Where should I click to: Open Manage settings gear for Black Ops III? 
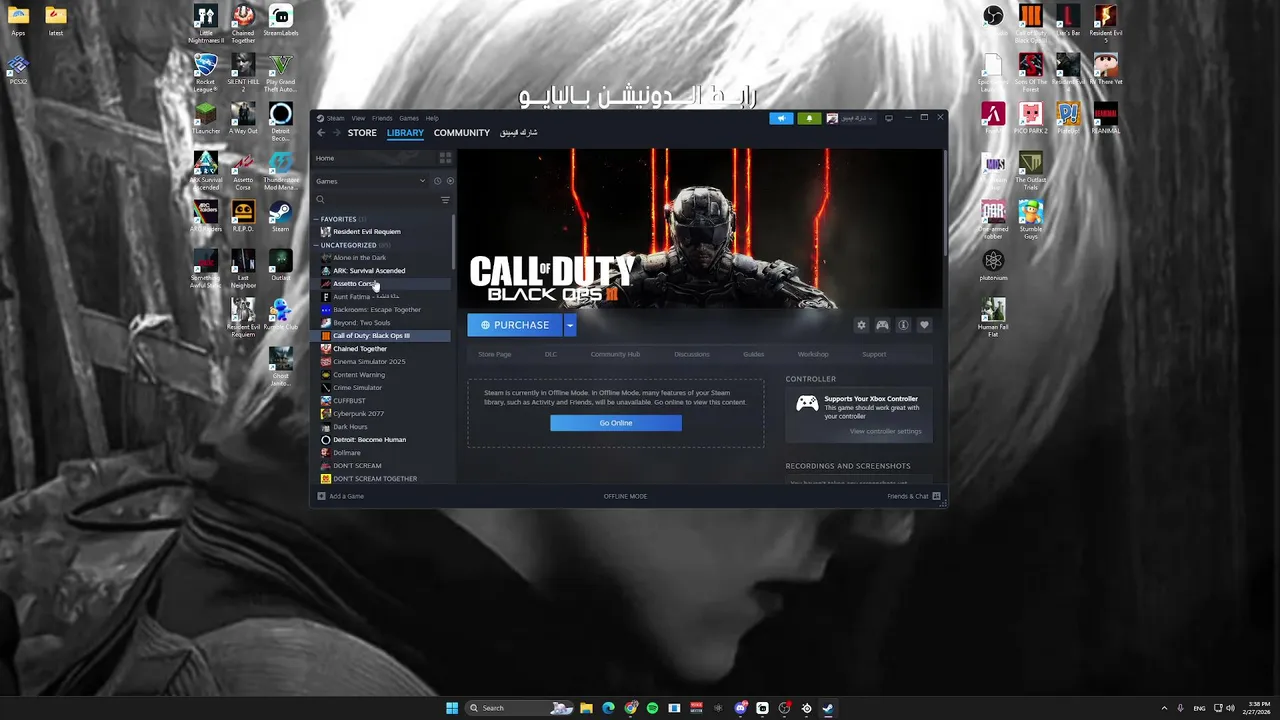click(861, 325)
